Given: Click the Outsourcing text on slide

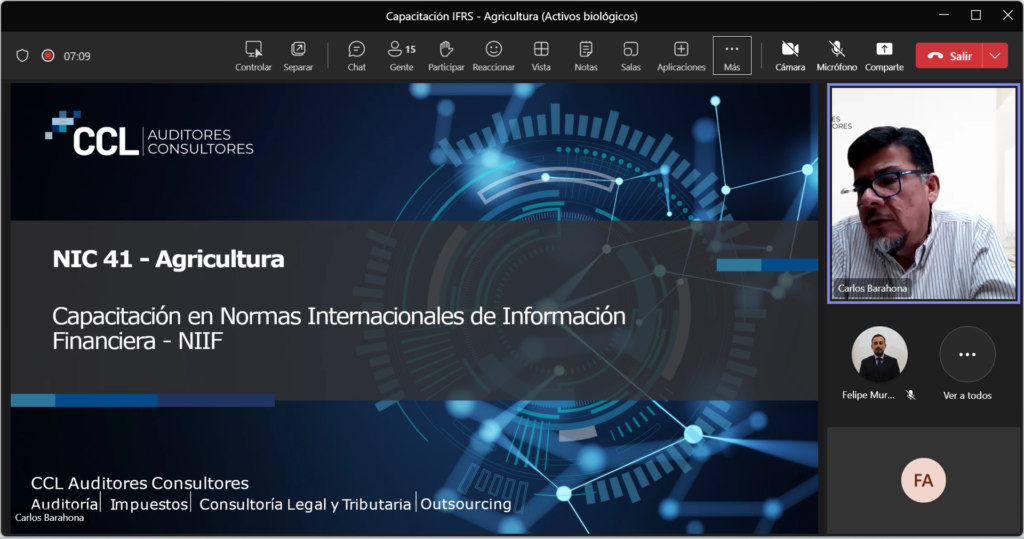Looking at the screenshot, I should point(466,504).
